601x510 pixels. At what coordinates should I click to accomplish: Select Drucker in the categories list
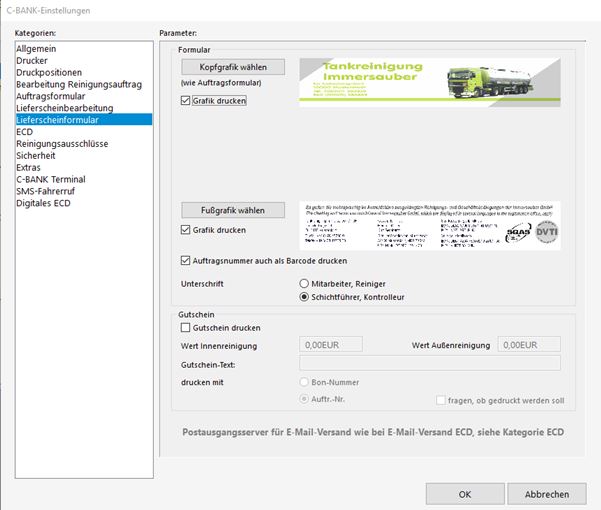click(x=34, y=59)
